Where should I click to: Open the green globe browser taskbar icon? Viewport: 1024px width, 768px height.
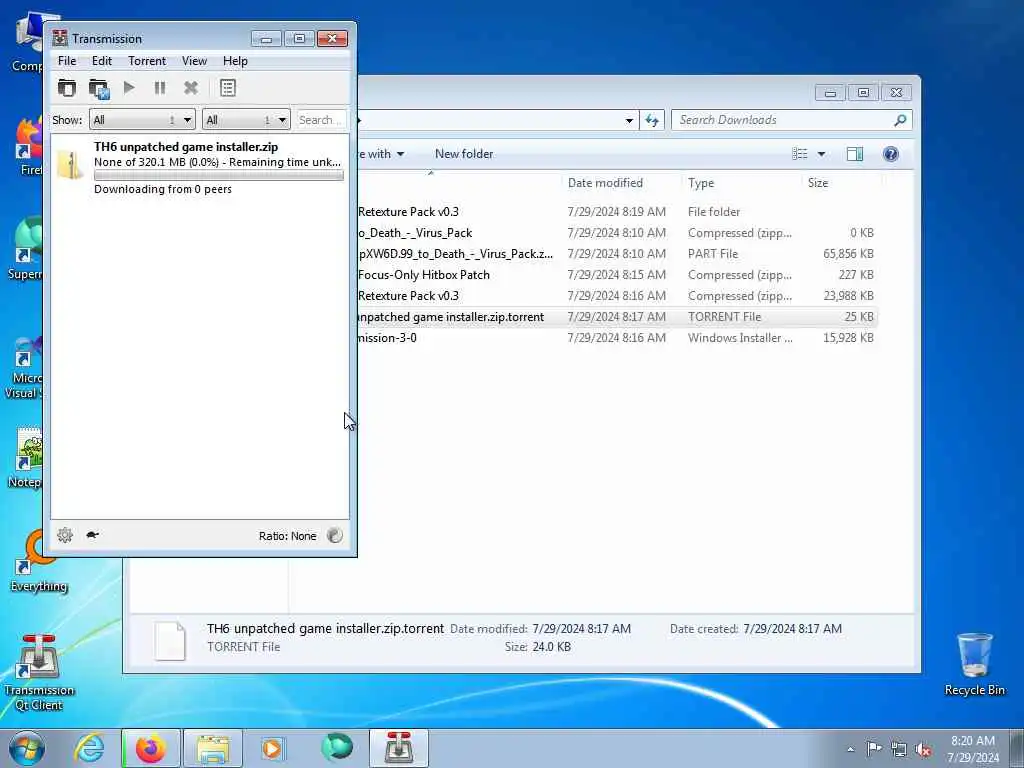tap(337, 748)
